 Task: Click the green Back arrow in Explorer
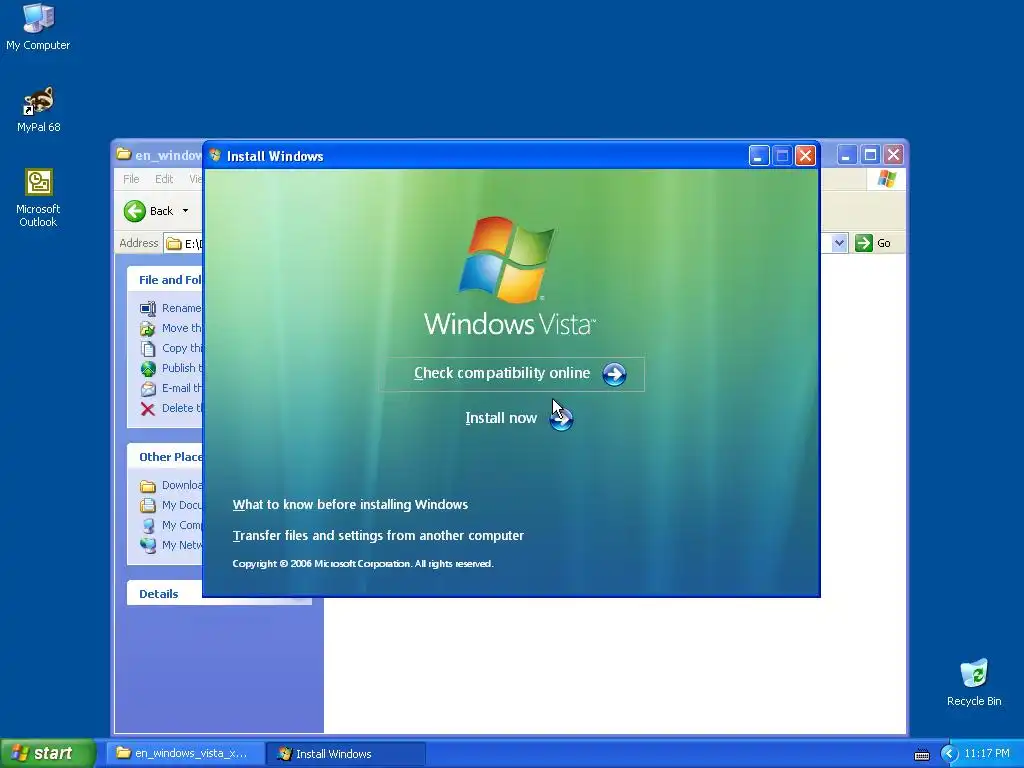(x=135, y=211)
